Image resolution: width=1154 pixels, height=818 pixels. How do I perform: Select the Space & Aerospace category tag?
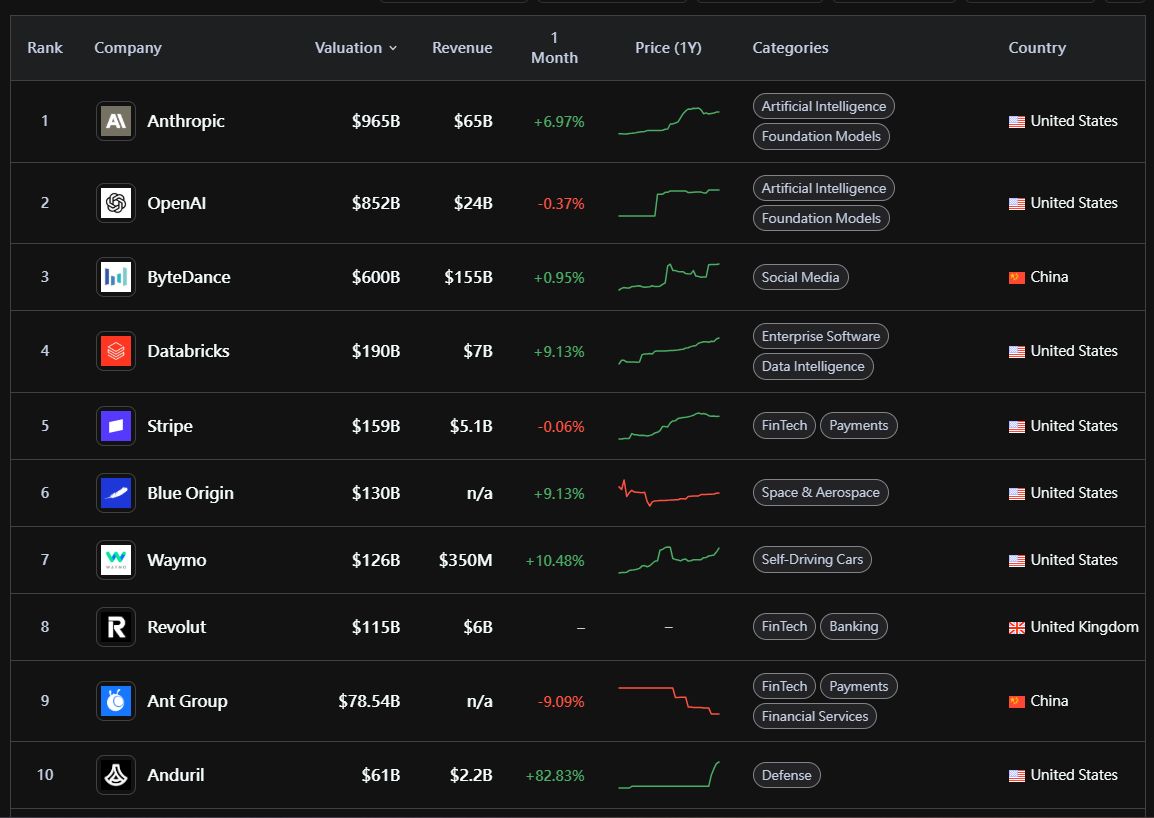point(821,493)
